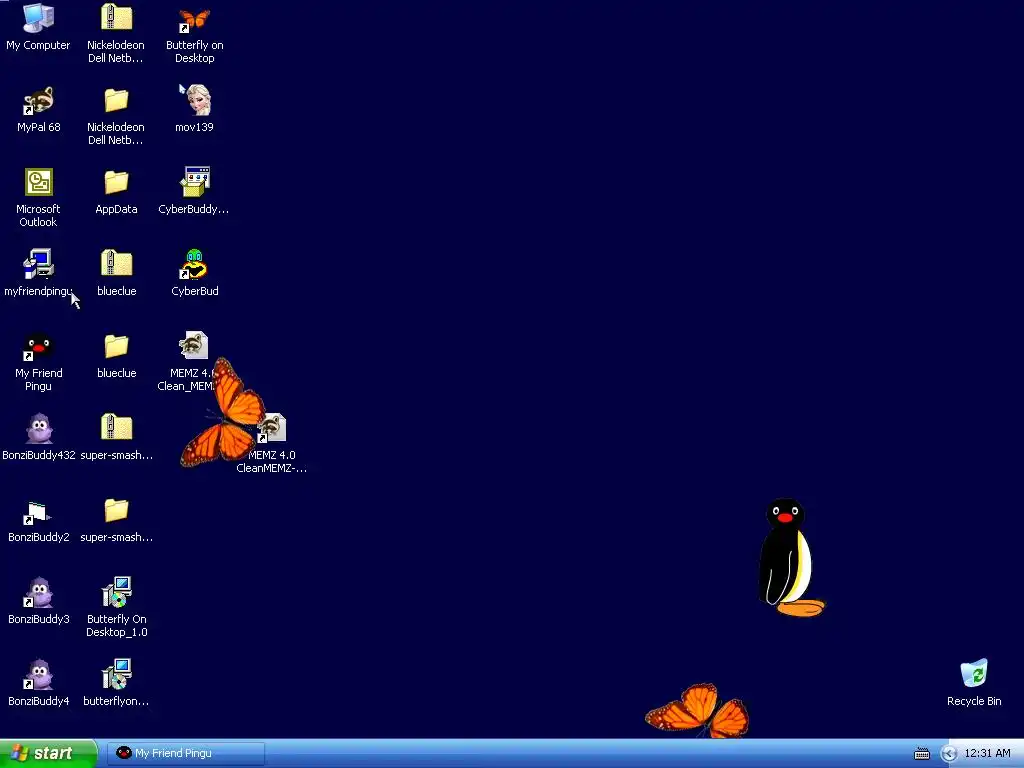1024x768 pixels.
Task: Click the 12:31 AM taskbar clock
Action: [987, 754]
